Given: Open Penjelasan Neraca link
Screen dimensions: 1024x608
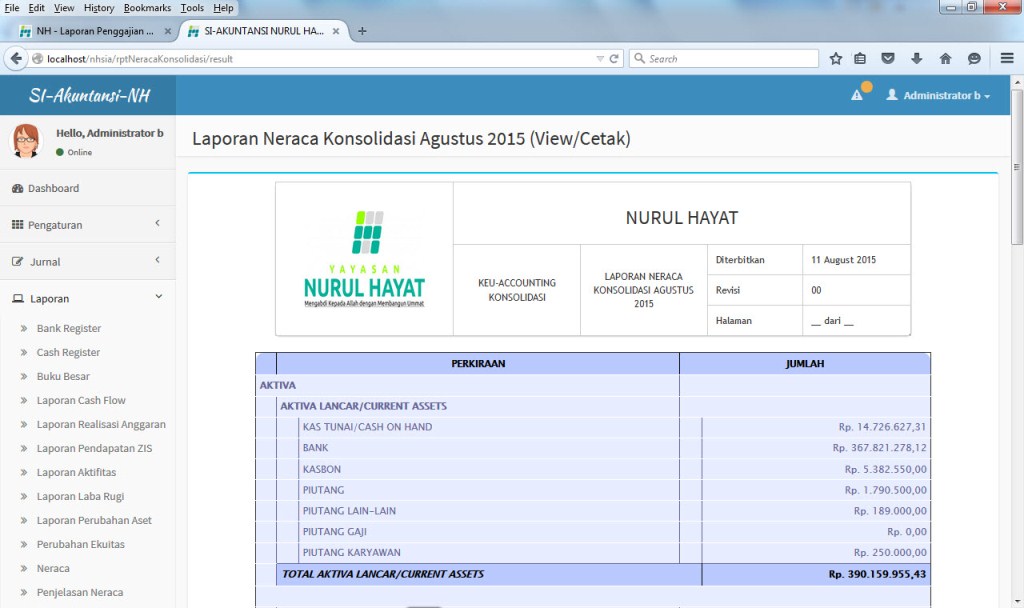Looking at the screenshot, I should point(80,592).
